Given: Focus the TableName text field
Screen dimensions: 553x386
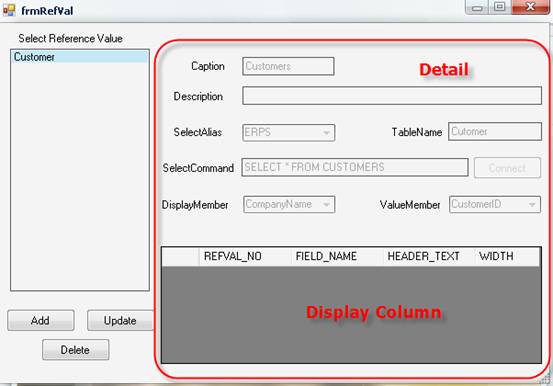Looking at the screenshot, I should 495,132.
